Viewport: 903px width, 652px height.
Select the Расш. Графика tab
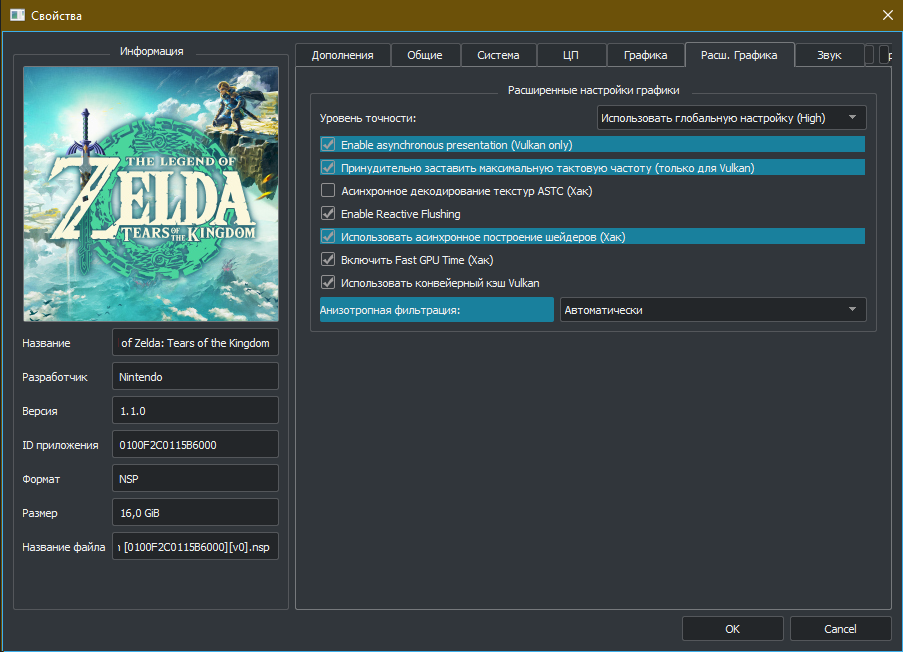pyautogui.click(x=739, y=55)
